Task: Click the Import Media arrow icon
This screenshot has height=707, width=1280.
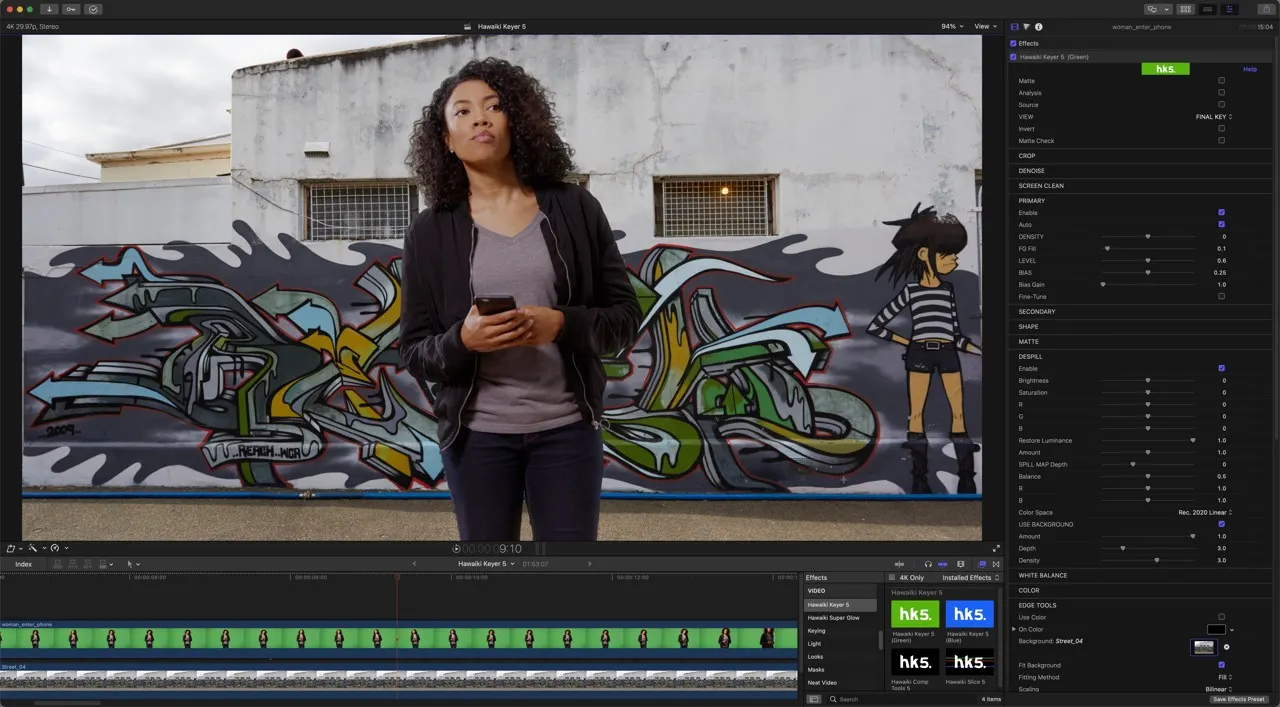Action: point(49,9)
